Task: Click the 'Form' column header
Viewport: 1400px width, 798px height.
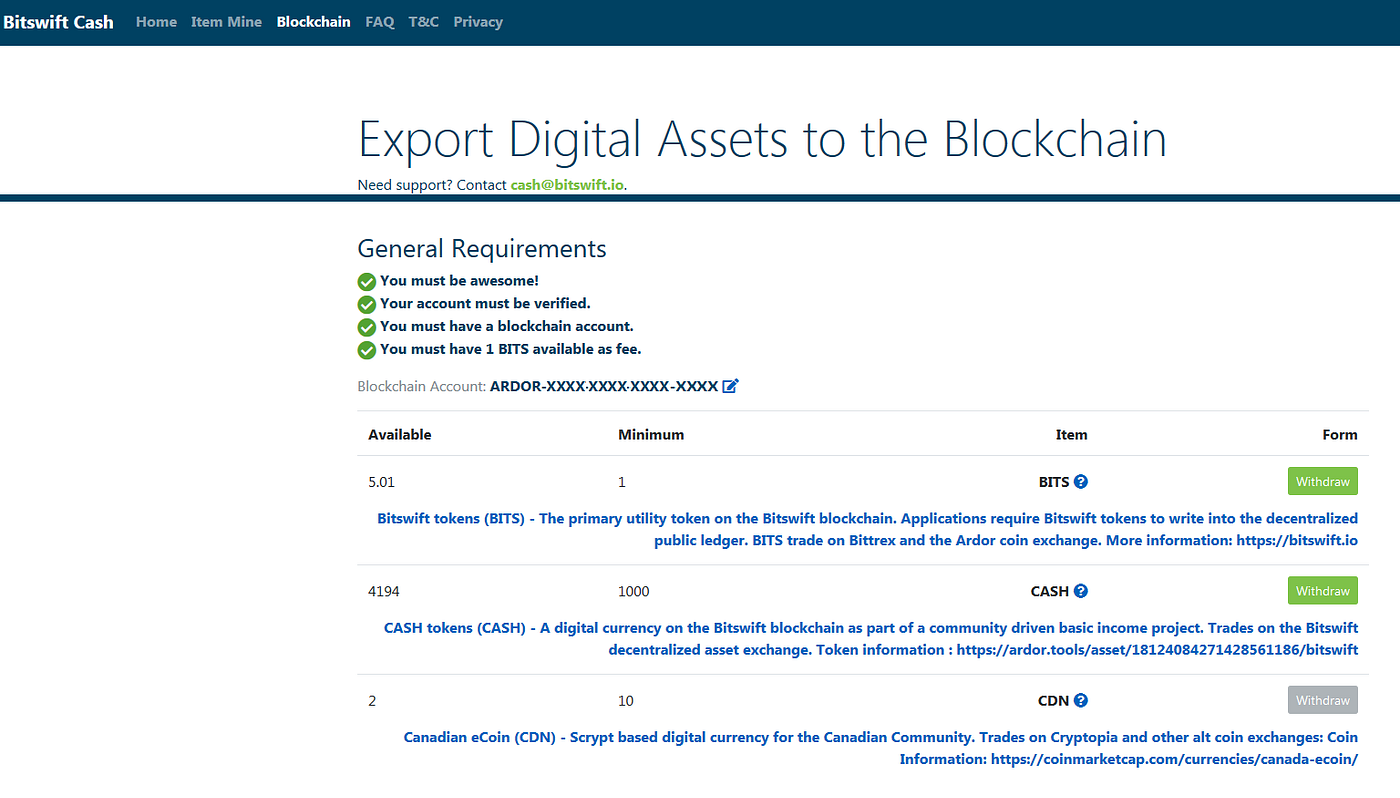Action: pos(1340,434)
